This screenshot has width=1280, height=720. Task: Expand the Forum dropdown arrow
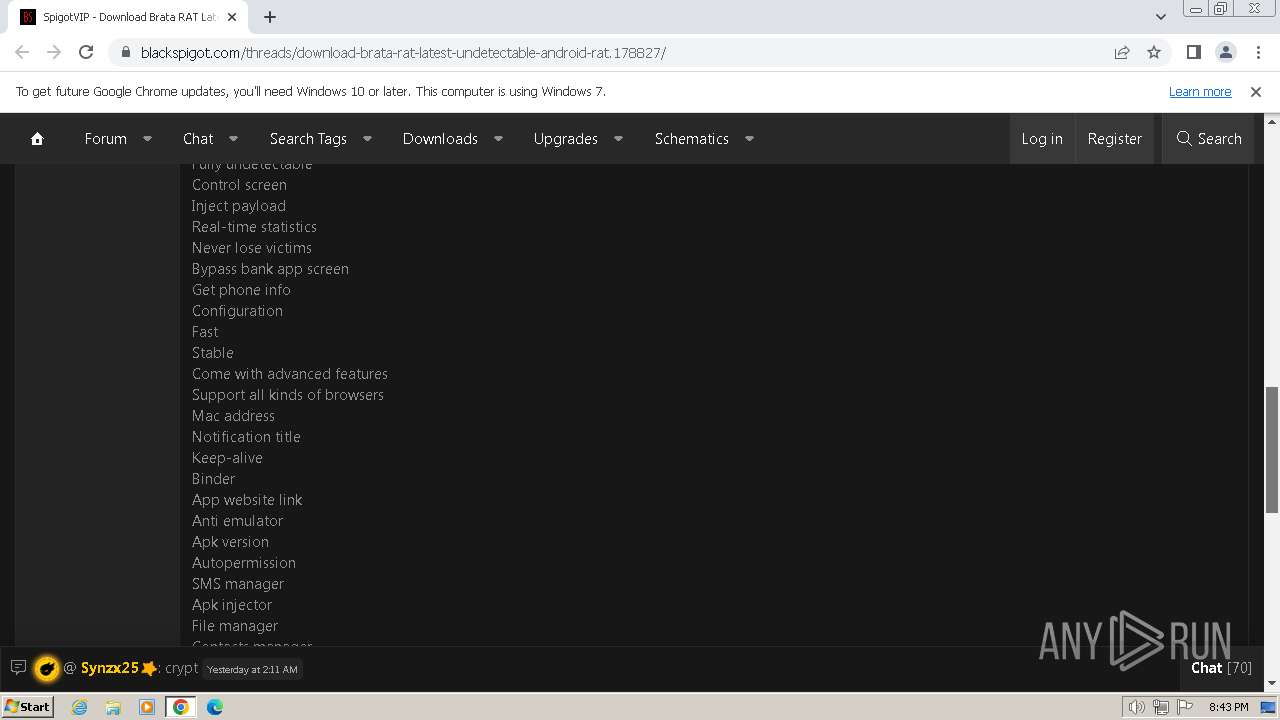tap(147, 139)
